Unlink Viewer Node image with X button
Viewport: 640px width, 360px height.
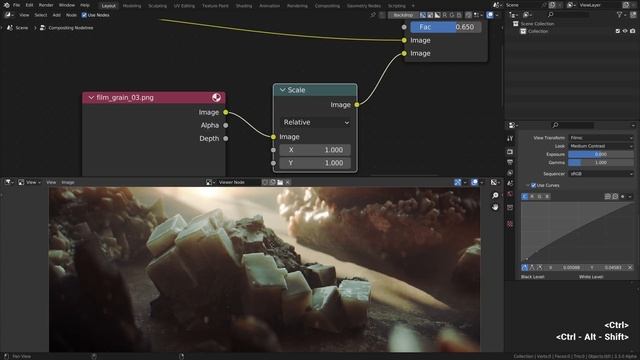[288, 182]
